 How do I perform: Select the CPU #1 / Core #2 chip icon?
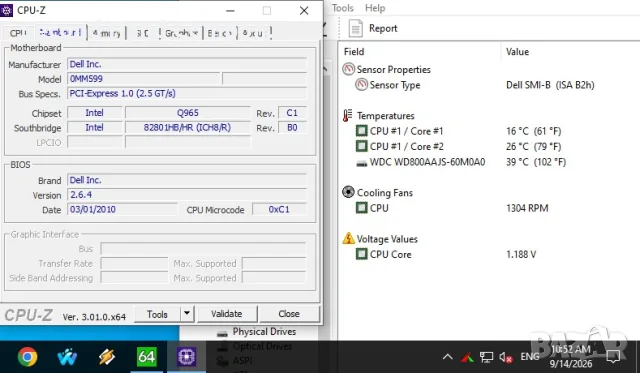362,146
